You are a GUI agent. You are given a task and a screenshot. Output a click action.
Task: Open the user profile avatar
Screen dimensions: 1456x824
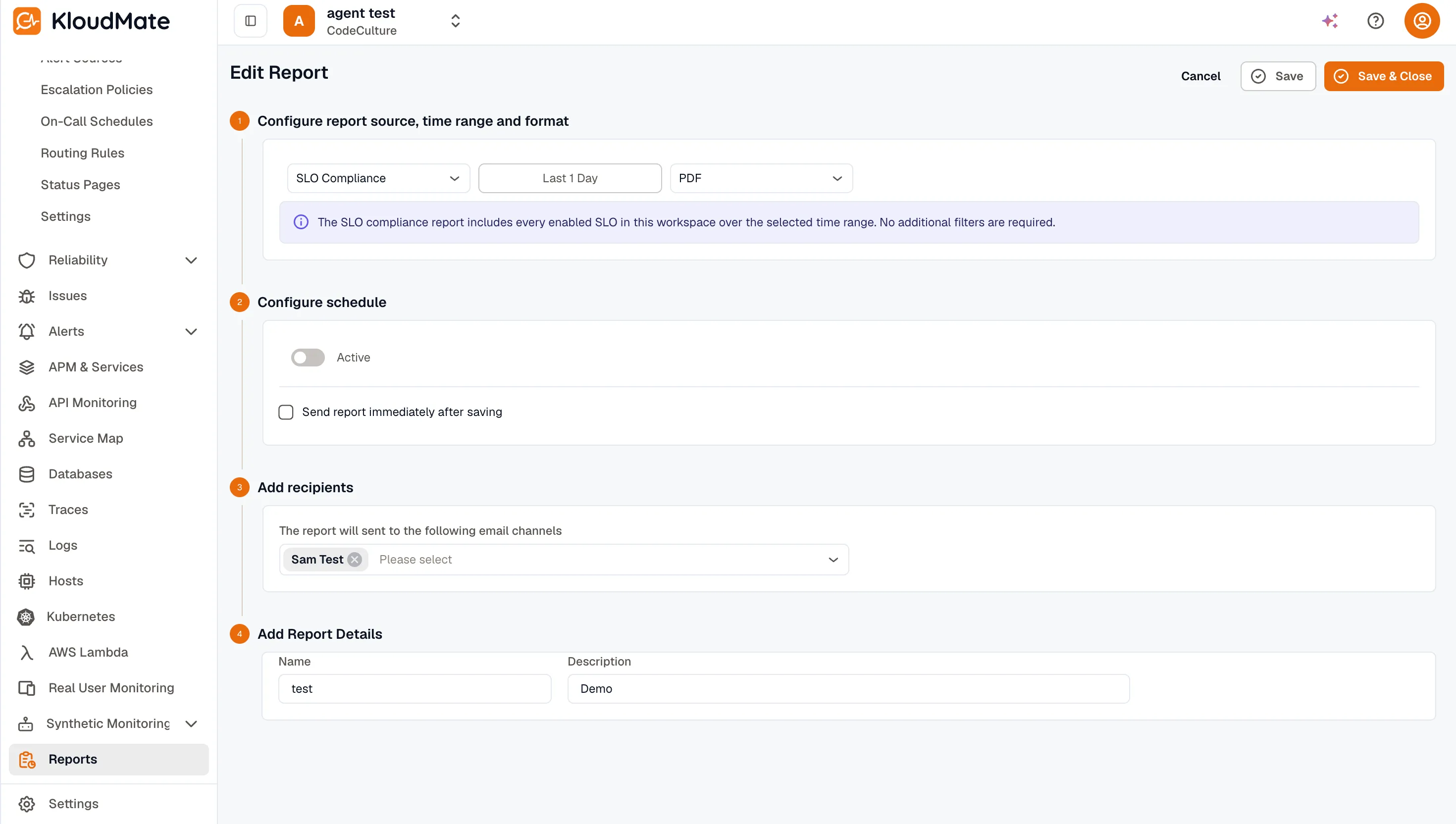pos(1421,21)
